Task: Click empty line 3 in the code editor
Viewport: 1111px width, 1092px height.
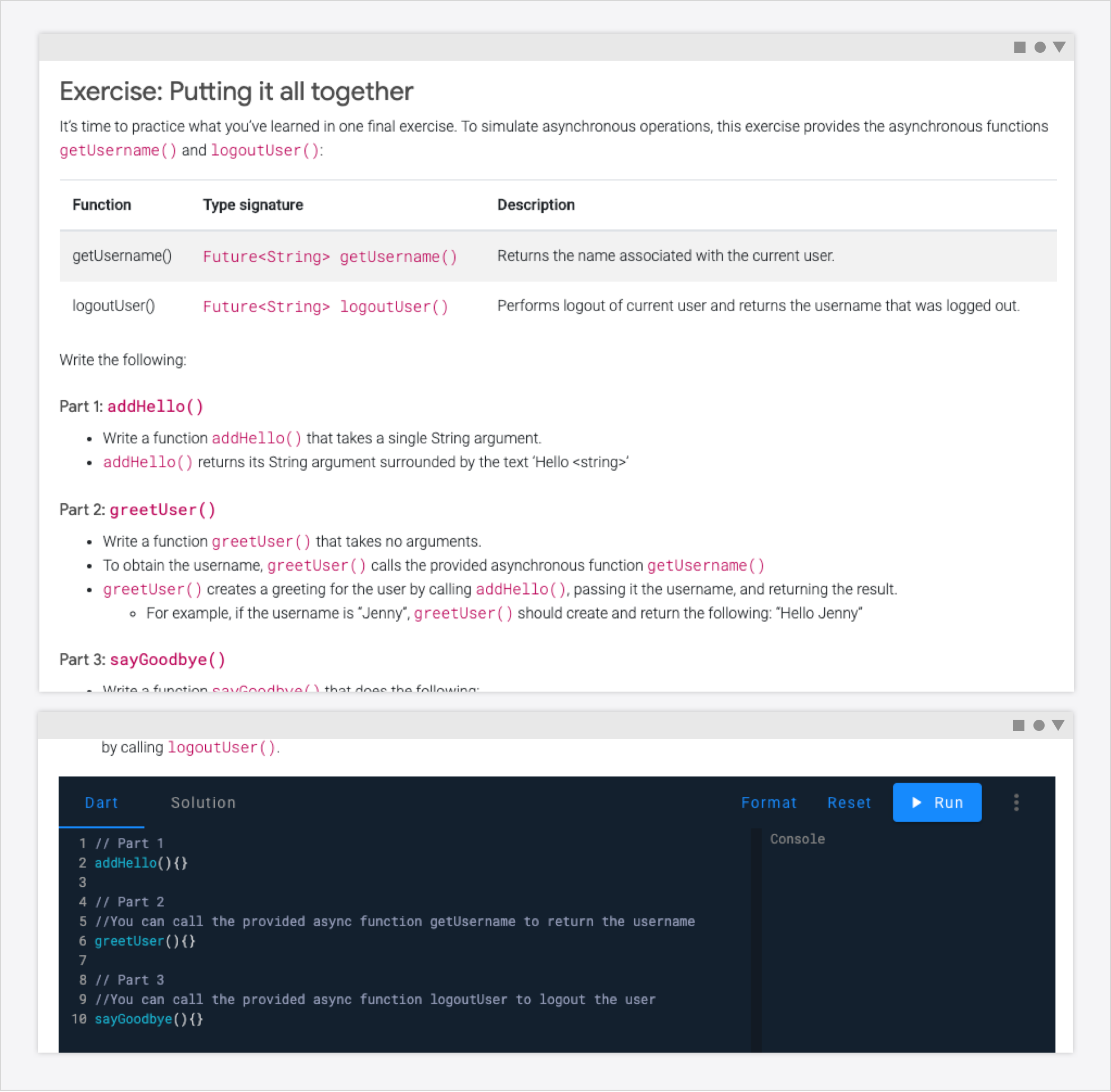Action: tap(229, 883)
